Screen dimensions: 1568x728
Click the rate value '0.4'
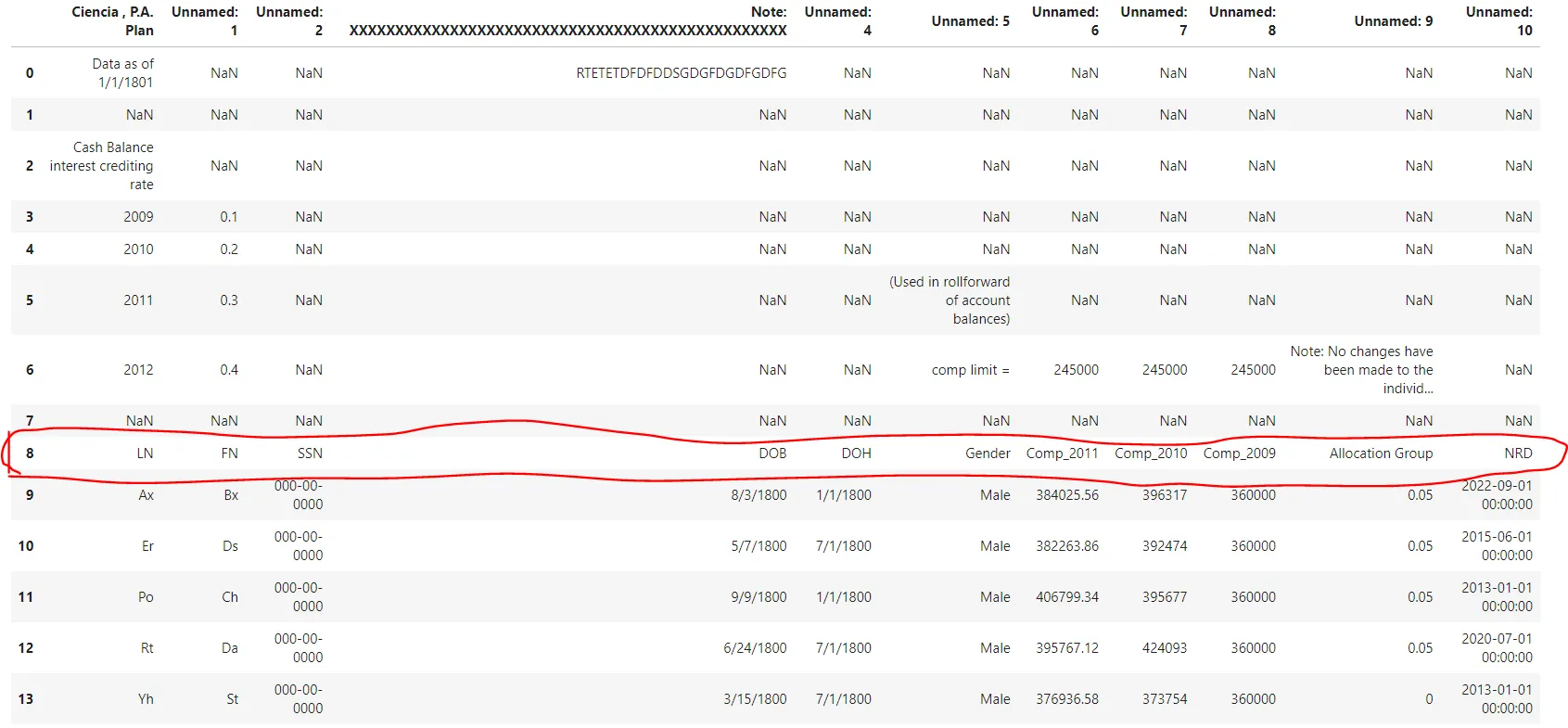pyautogui.click(x=229, y=370)
